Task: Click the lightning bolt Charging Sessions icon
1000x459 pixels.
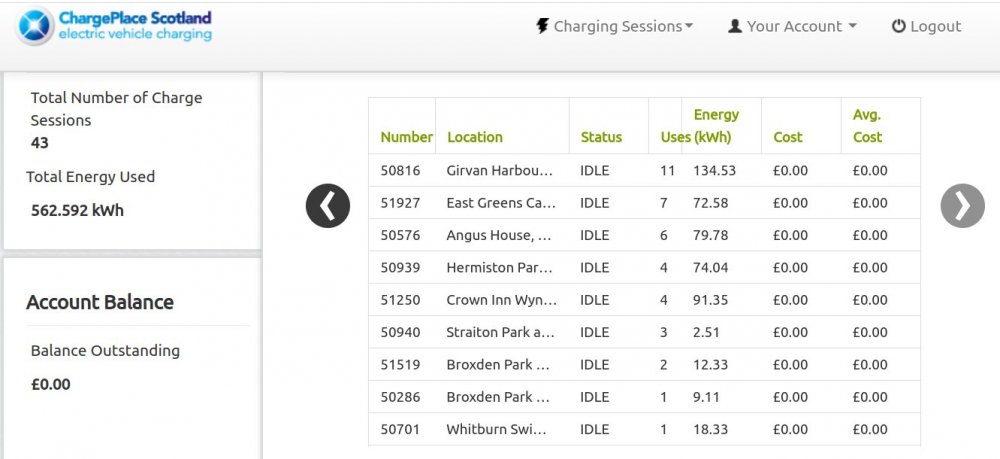Action: coord(542,26)
